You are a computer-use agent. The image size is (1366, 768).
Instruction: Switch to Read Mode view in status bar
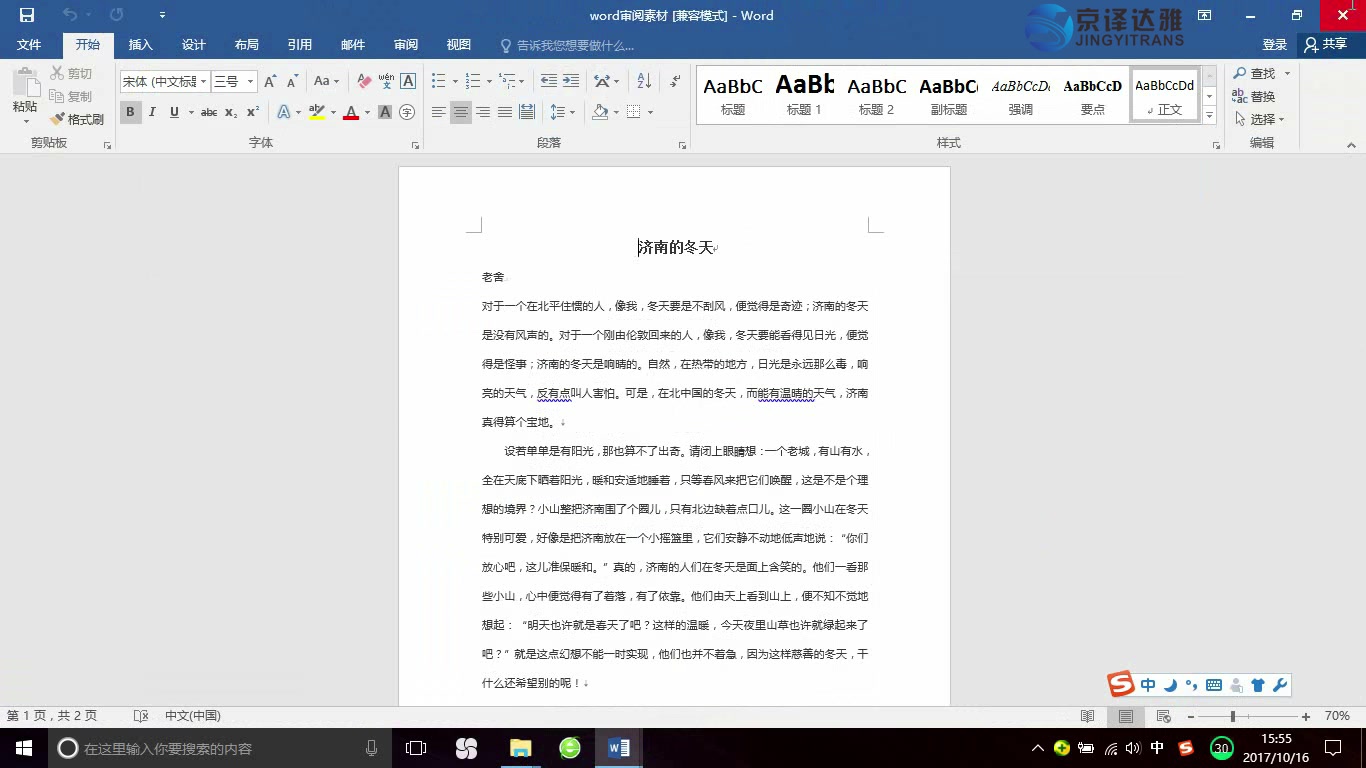[1088, 716]
